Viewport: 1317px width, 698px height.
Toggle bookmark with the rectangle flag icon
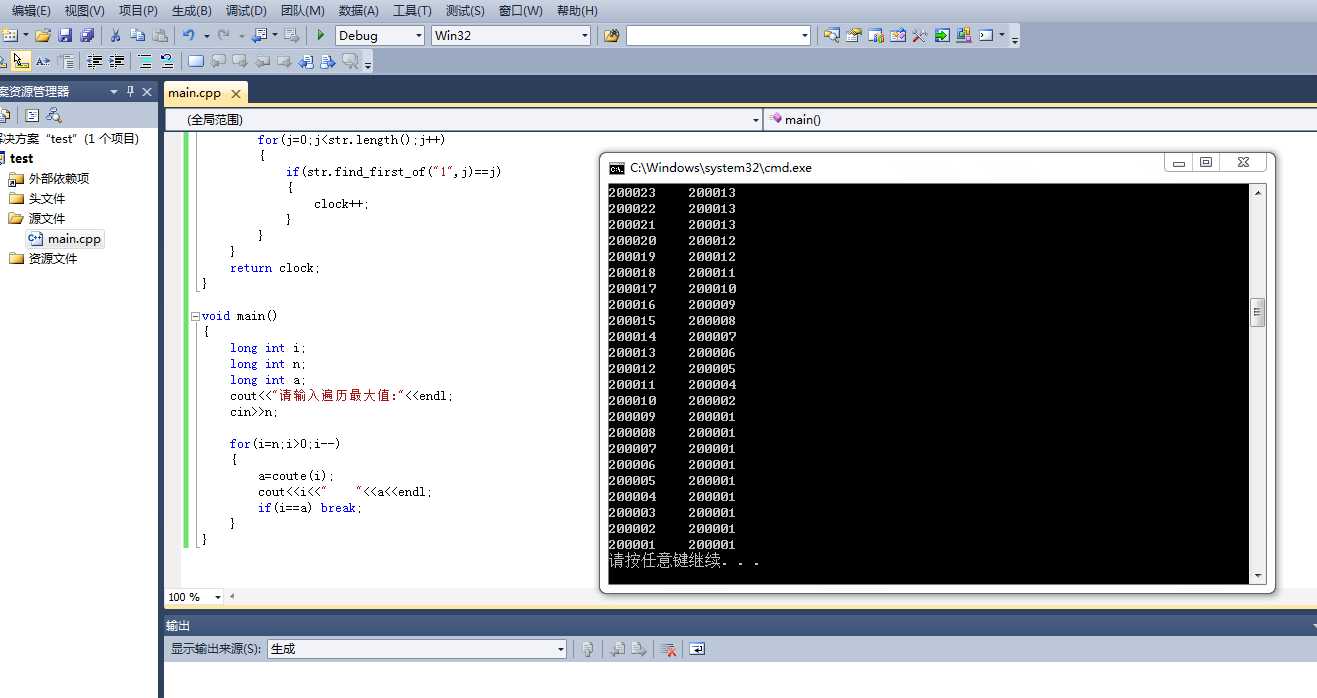tap(196, 61)
